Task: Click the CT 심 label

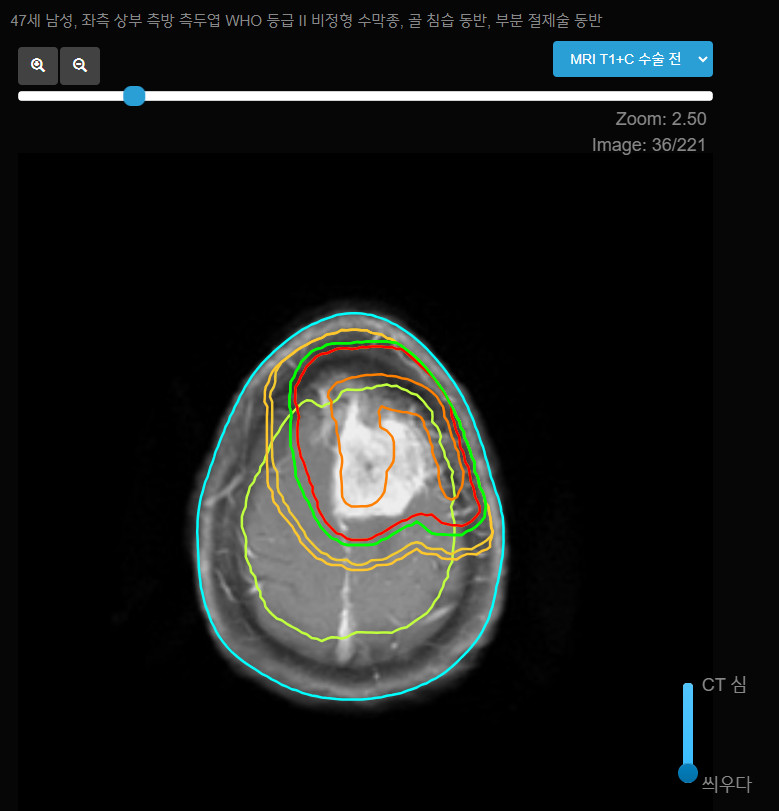Action: coord(724,685)
